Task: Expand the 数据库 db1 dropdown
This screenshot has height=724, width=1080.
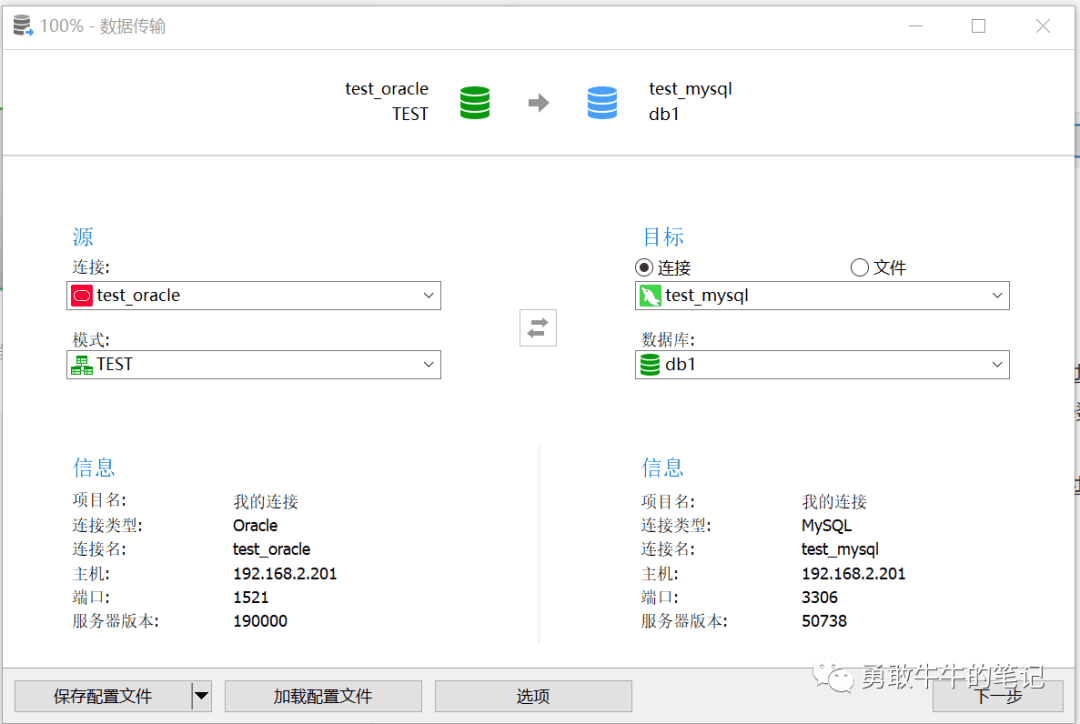Action: (x=997, y=365)
